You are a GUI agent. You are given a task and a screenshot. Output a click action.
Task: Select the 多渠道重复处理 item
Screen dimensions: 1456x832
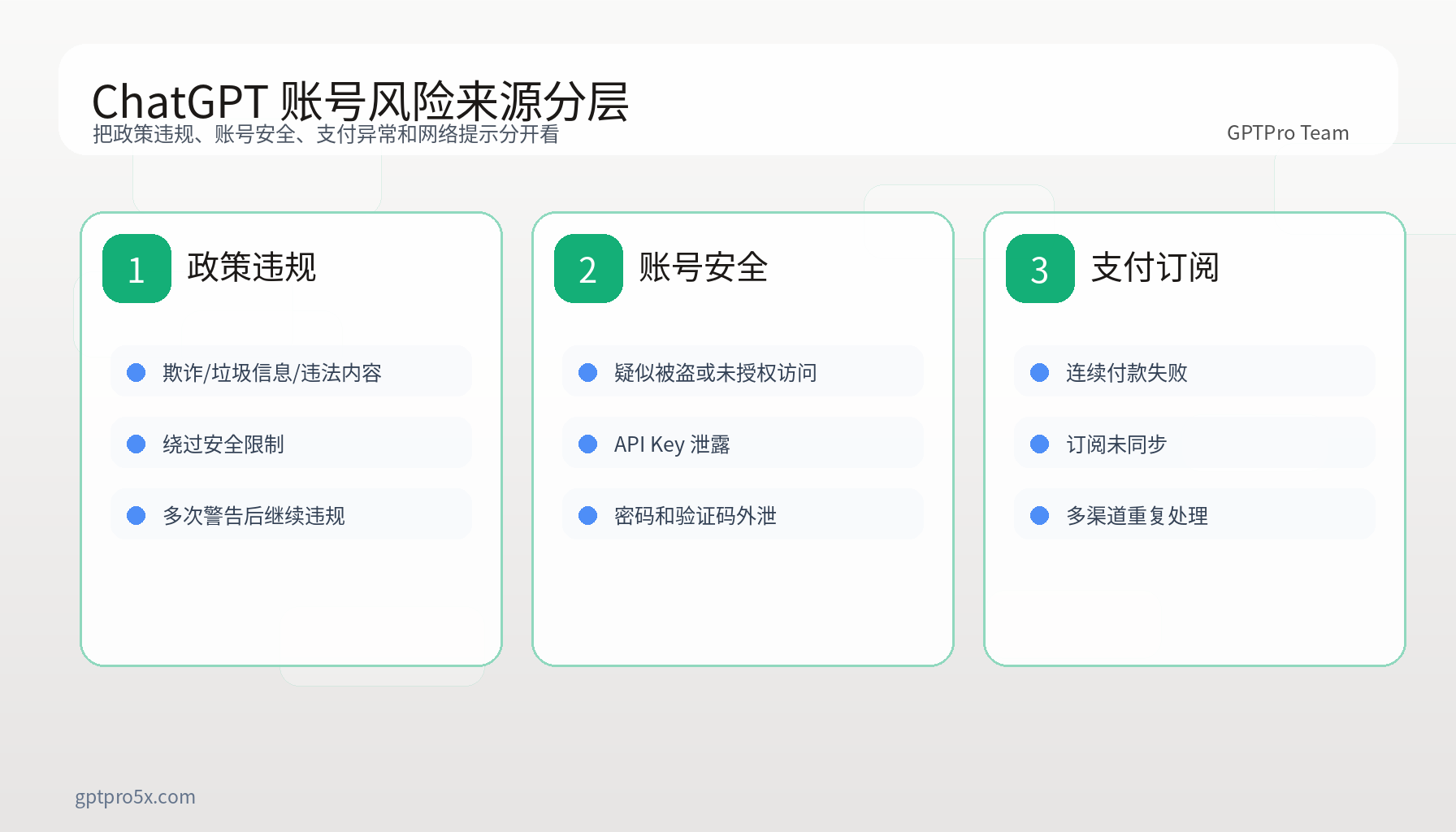click(1194, 515)
